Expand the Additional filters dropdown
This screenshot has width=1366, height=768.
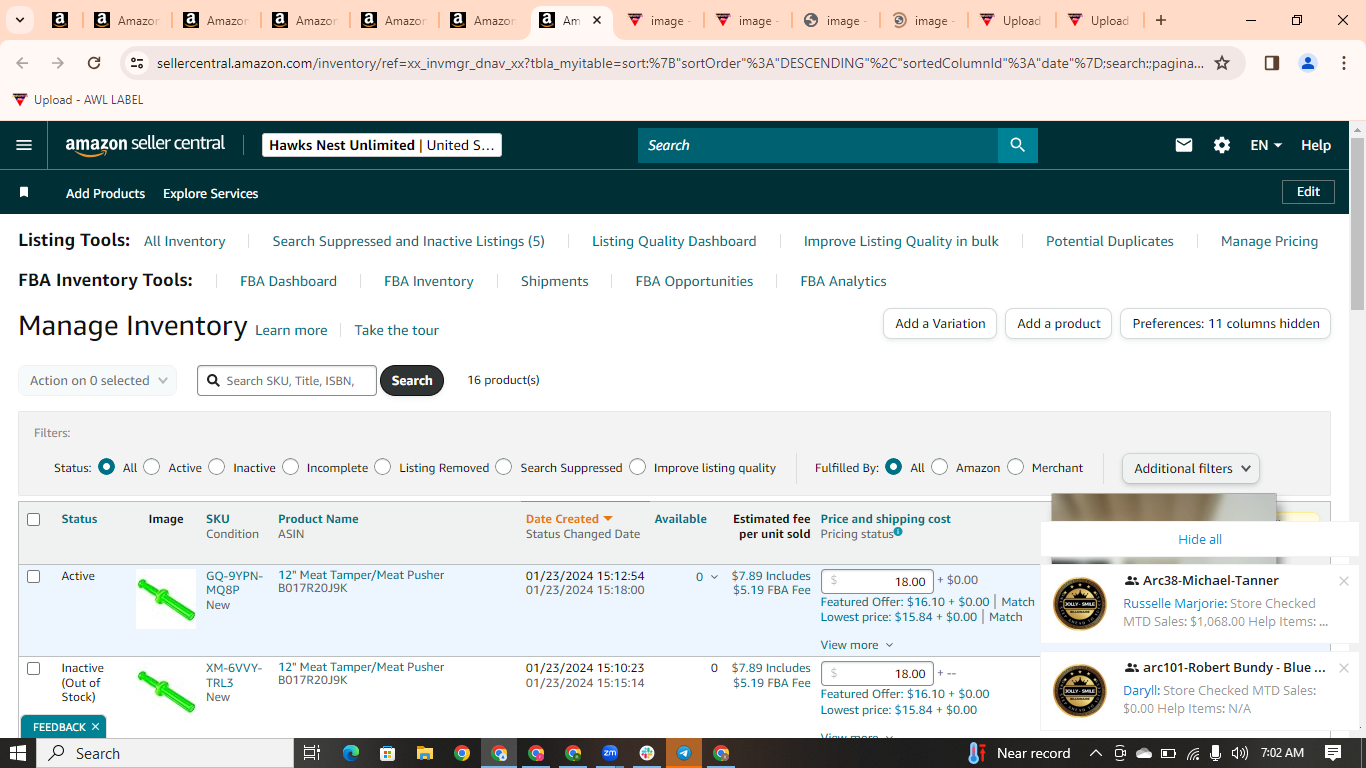(x=1191, y=468)
